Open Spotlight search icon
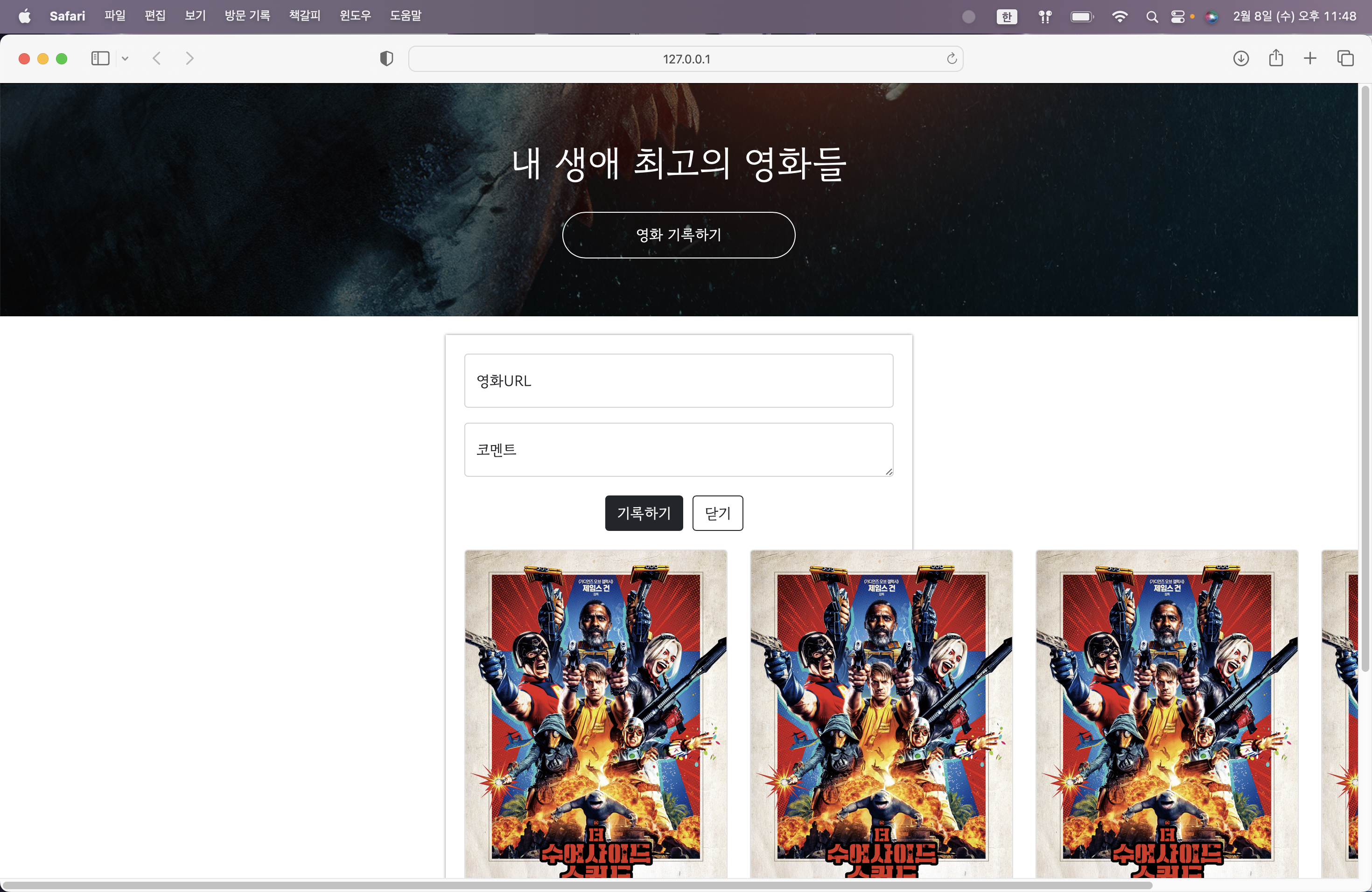Viewport: 1372px width, 892px height. point(1152,17)
